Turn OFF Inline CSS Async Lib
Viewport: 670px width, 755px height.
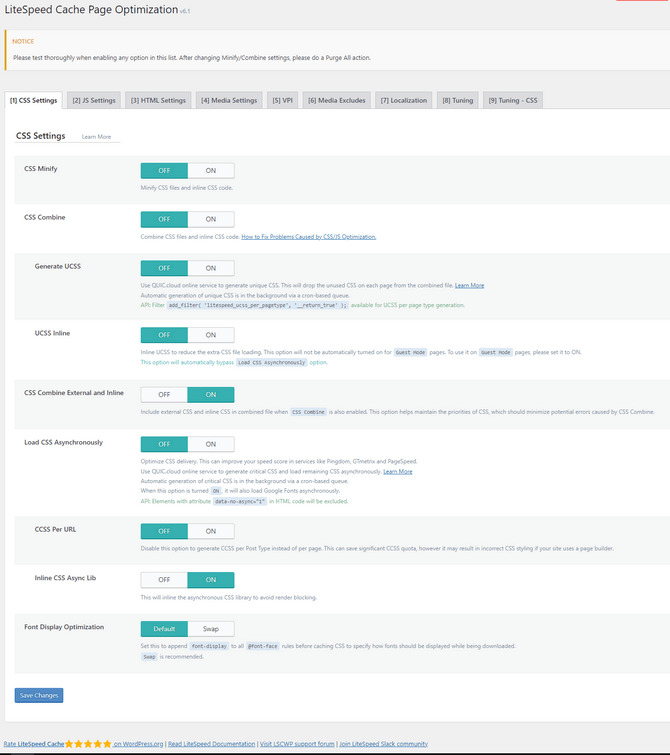(164, 579)
